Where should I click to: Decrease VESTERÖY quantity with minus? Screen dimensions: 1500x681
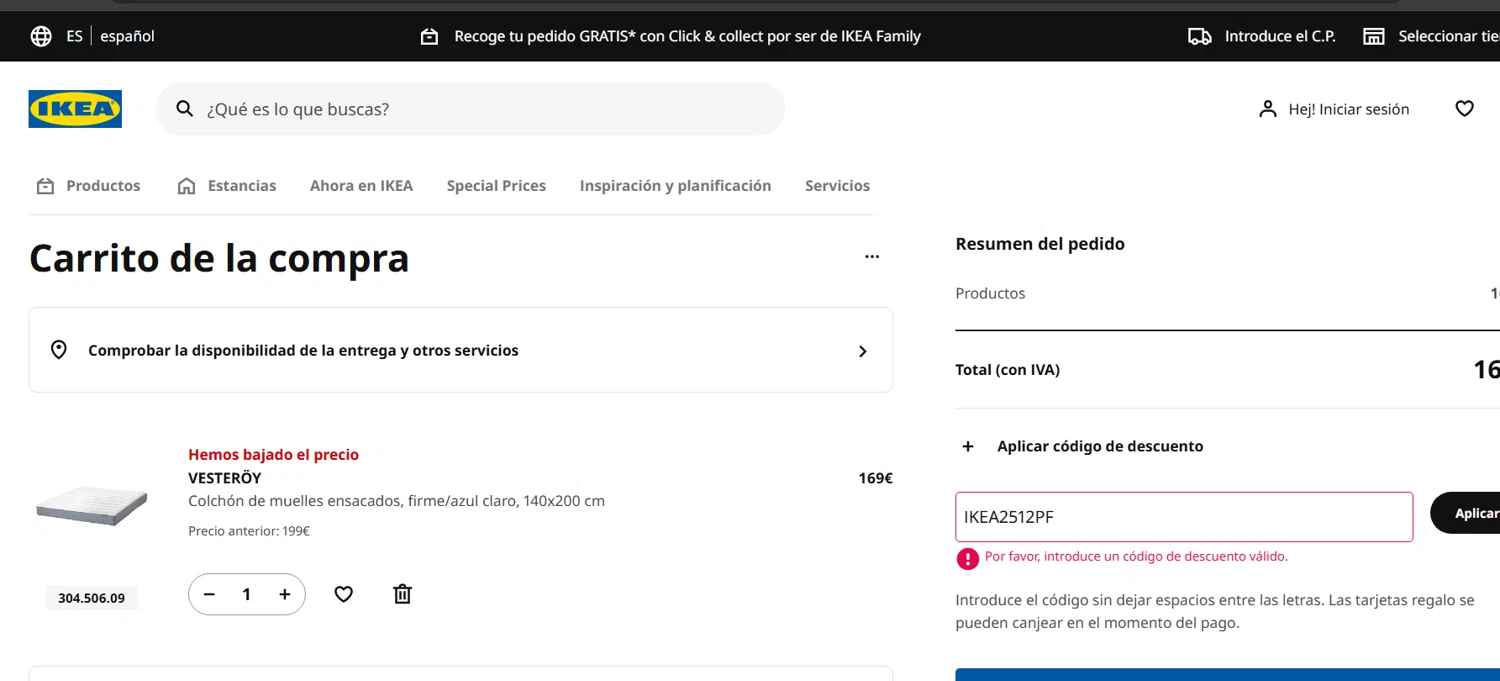click(209, 594)
